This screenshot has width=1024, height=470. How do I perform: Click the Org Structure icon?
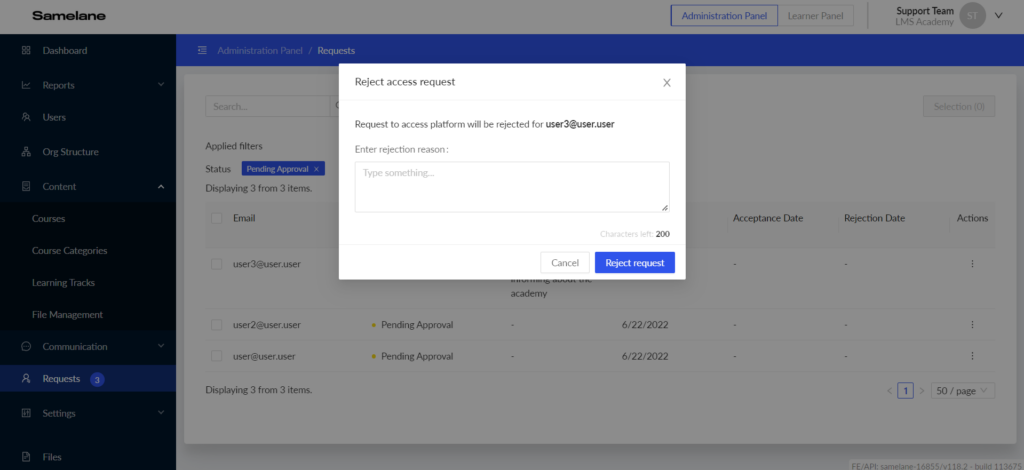pos(26,152)
